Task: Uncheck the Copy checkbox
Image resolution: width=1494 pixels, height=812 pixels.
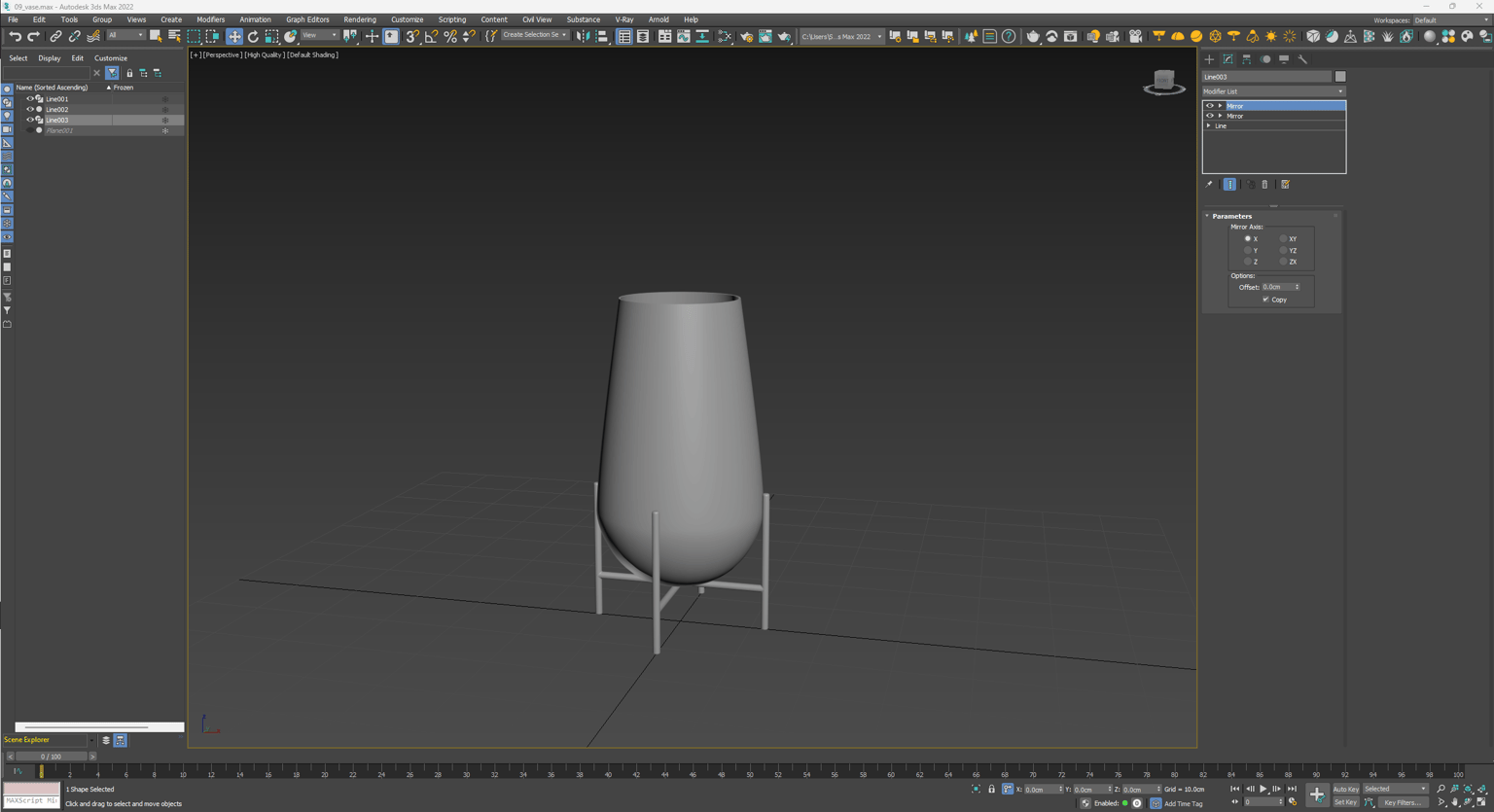Action: click(1265, 300)
